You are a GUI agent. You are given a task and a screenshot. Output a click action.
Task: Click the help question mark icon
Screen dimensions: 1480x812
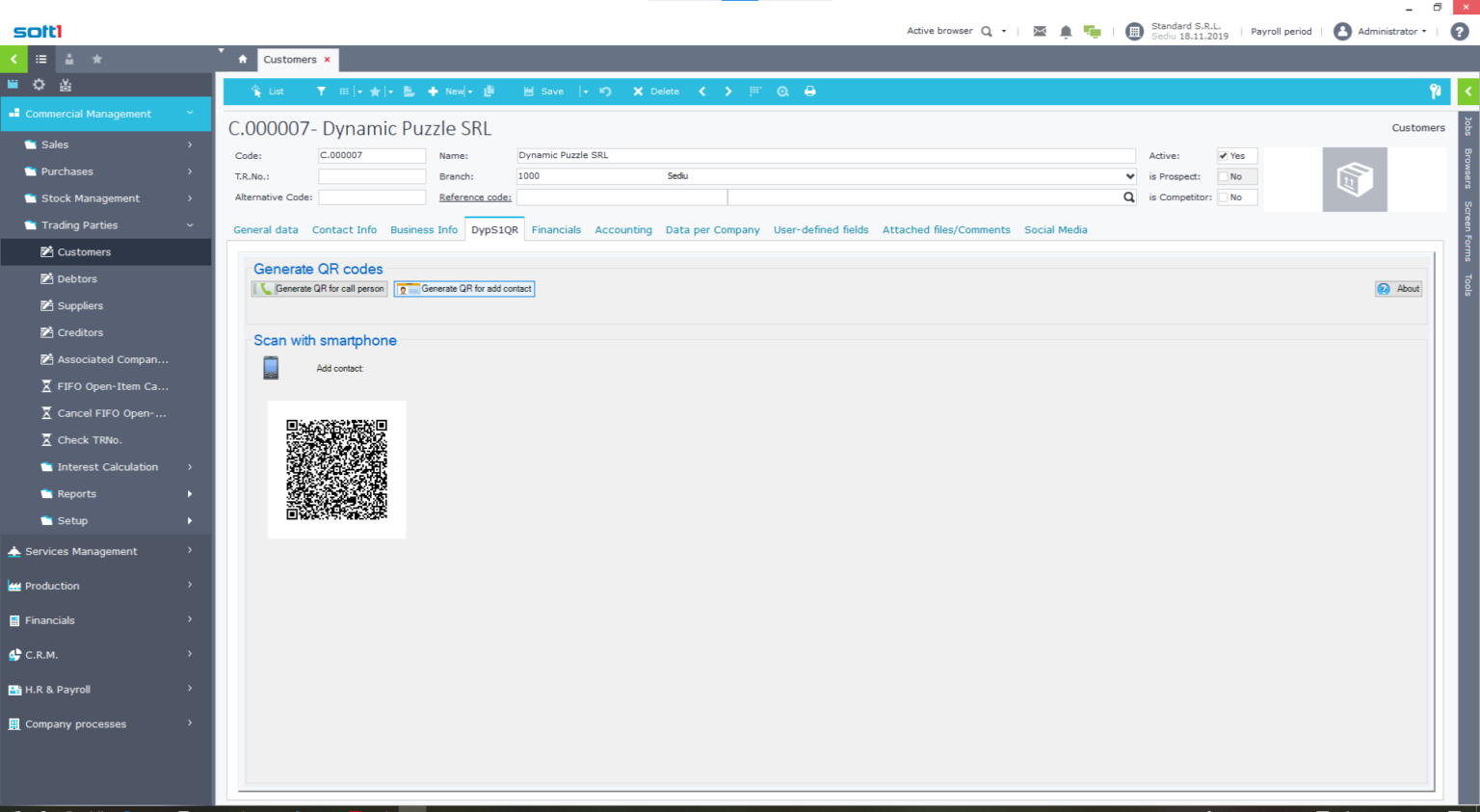tap(1460, 32)
